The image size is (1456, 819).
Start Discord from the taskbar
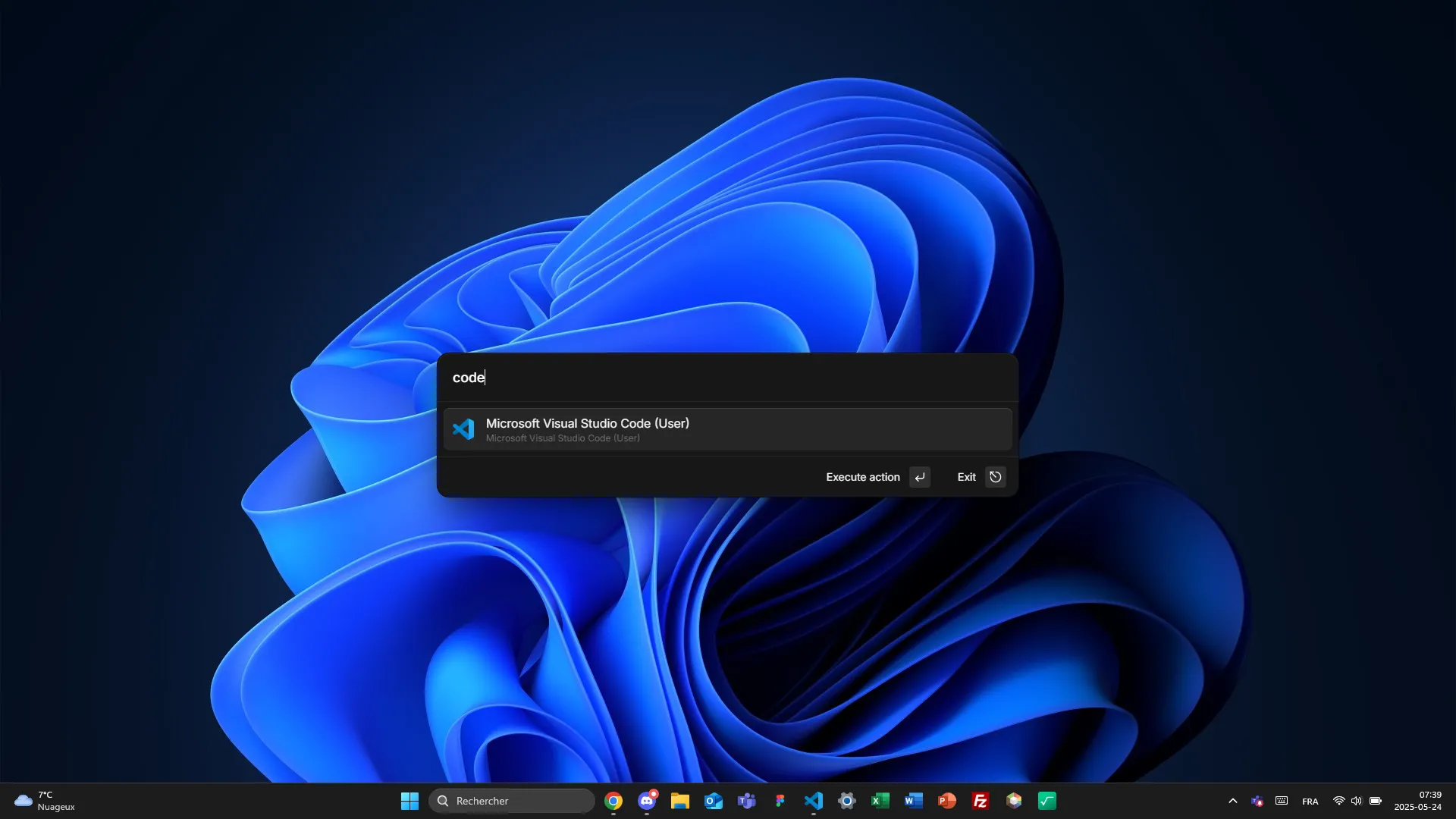pos(647,800)
